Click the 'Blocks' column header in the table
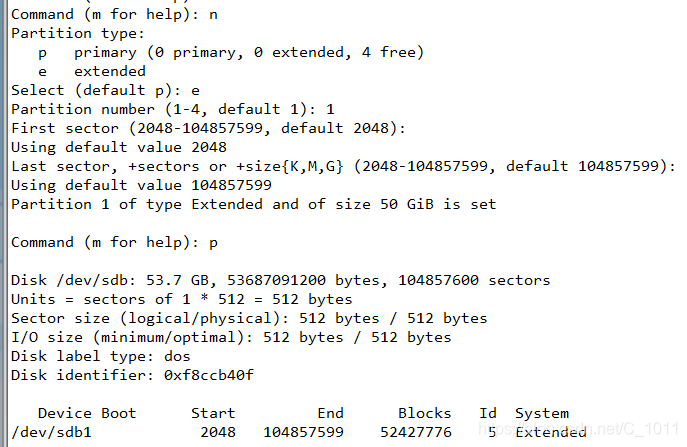 click(x=425, y=413)
